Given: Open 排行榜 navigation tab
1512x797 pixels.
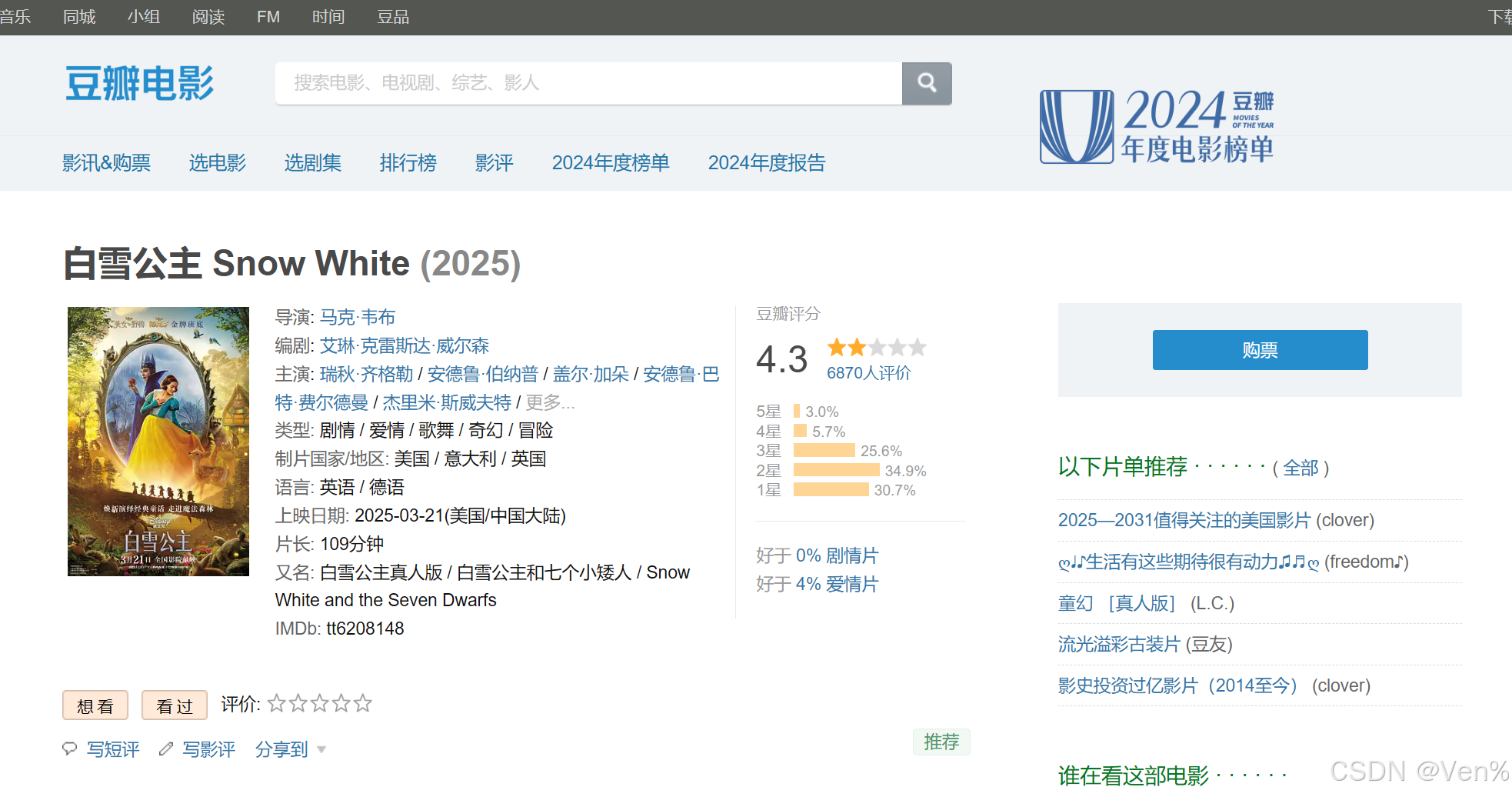Looking at the screenshot, I should [x=408, y=162].
